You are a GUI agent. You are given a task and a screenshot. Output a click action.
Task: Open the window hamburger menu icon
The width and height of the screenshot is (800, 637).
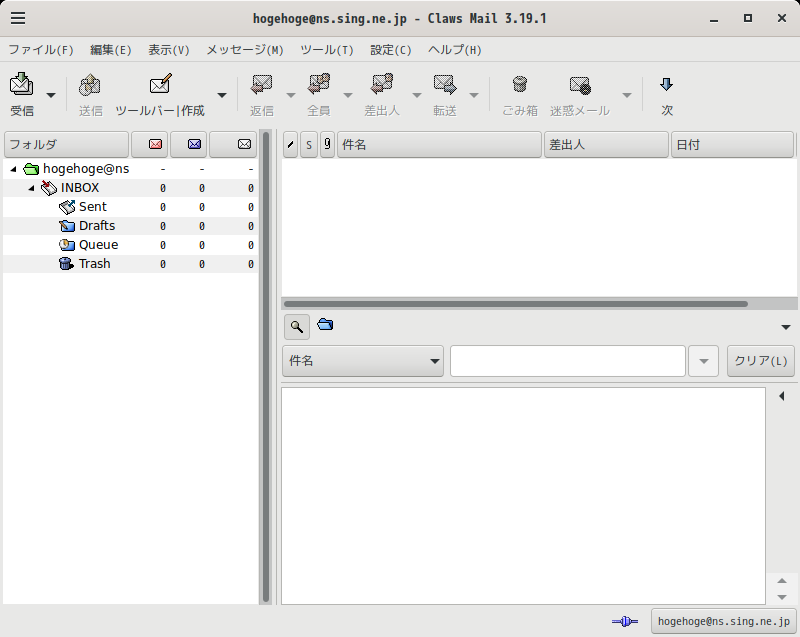[18, 18]
